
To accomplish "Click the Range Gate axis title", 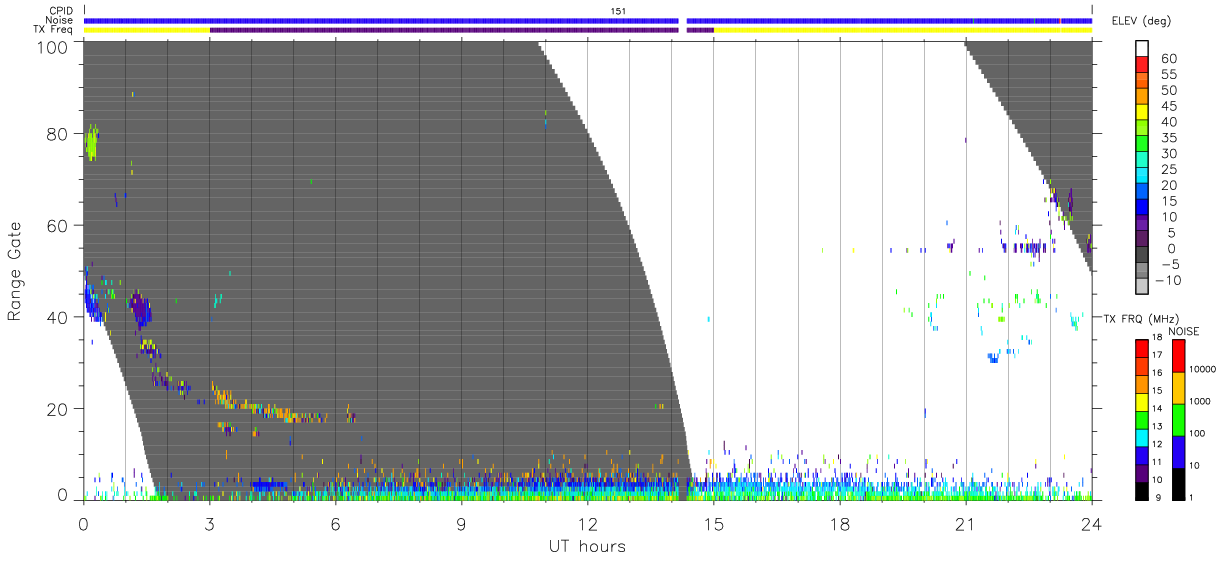I will pyautogui.click(x=15, y=271).
